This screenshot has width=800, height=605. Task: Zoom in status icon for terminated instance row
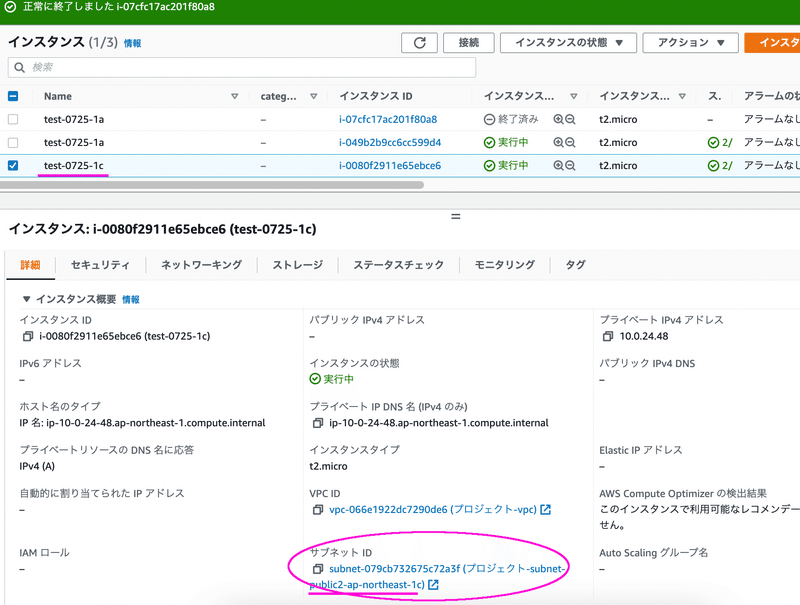(559, 119)
